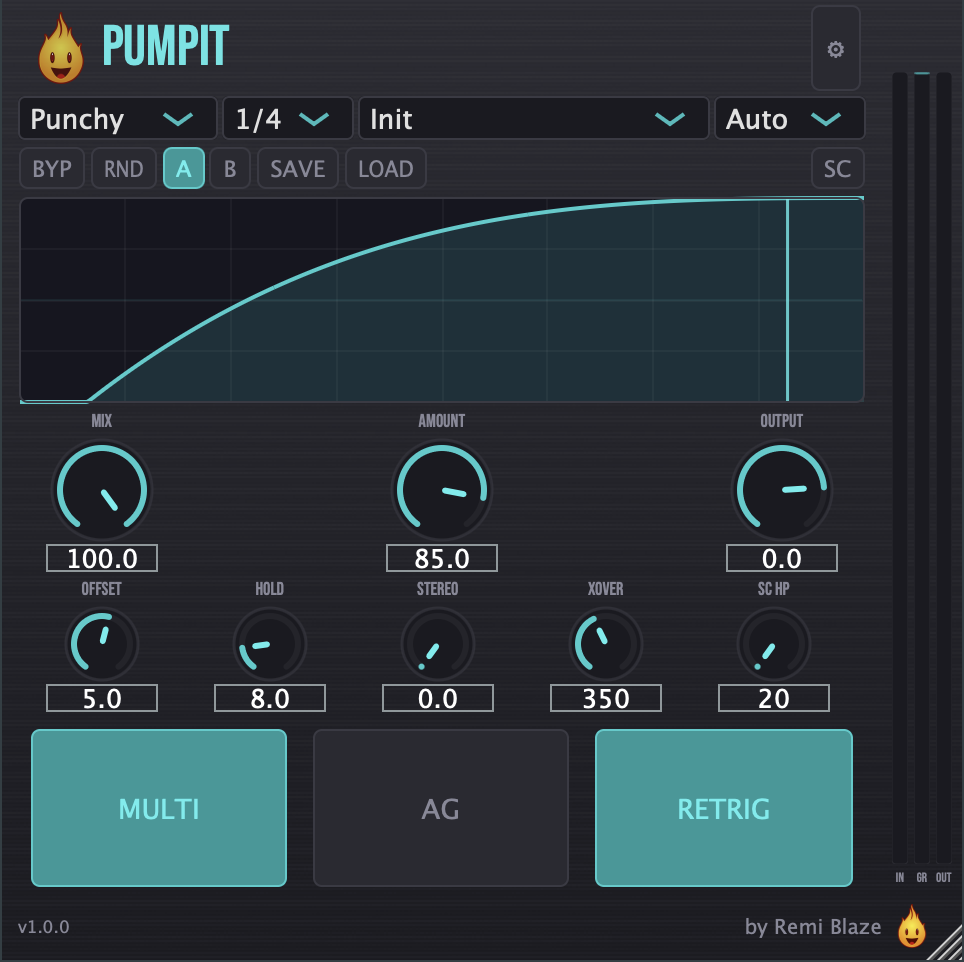Click the XOVER value field 350
The image size is (964, 962).
point(606,698)
